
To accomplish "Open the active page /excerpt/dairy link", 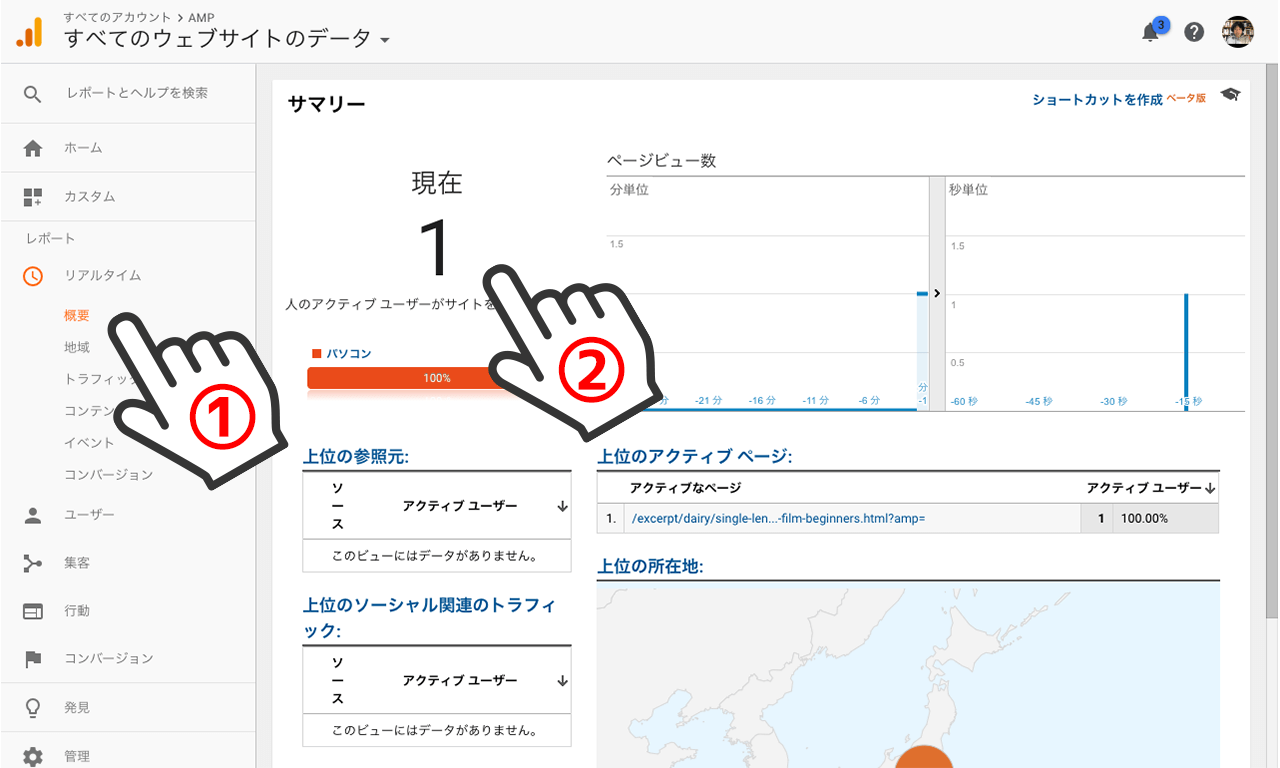I will [777, 518].
